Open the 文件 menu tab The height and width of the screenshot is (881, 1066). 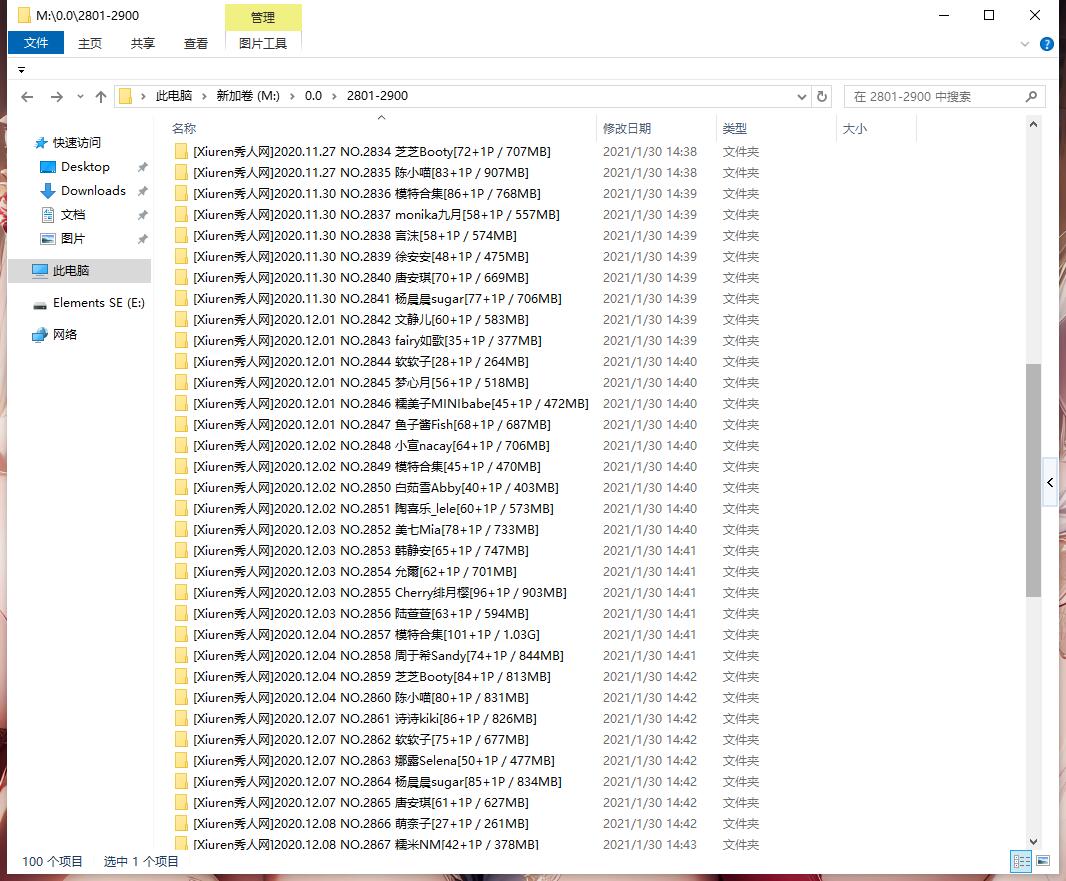click(36, 43)
